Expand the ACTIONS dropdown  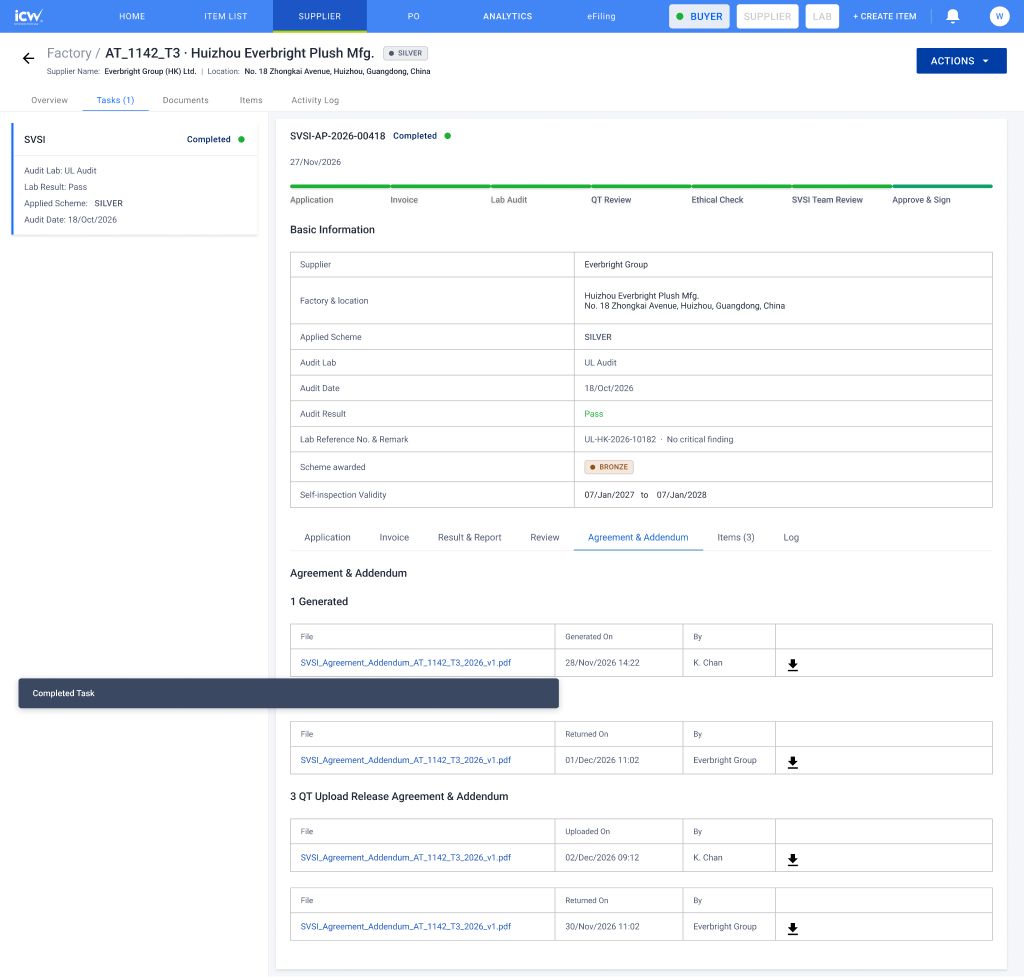point(961,61)
